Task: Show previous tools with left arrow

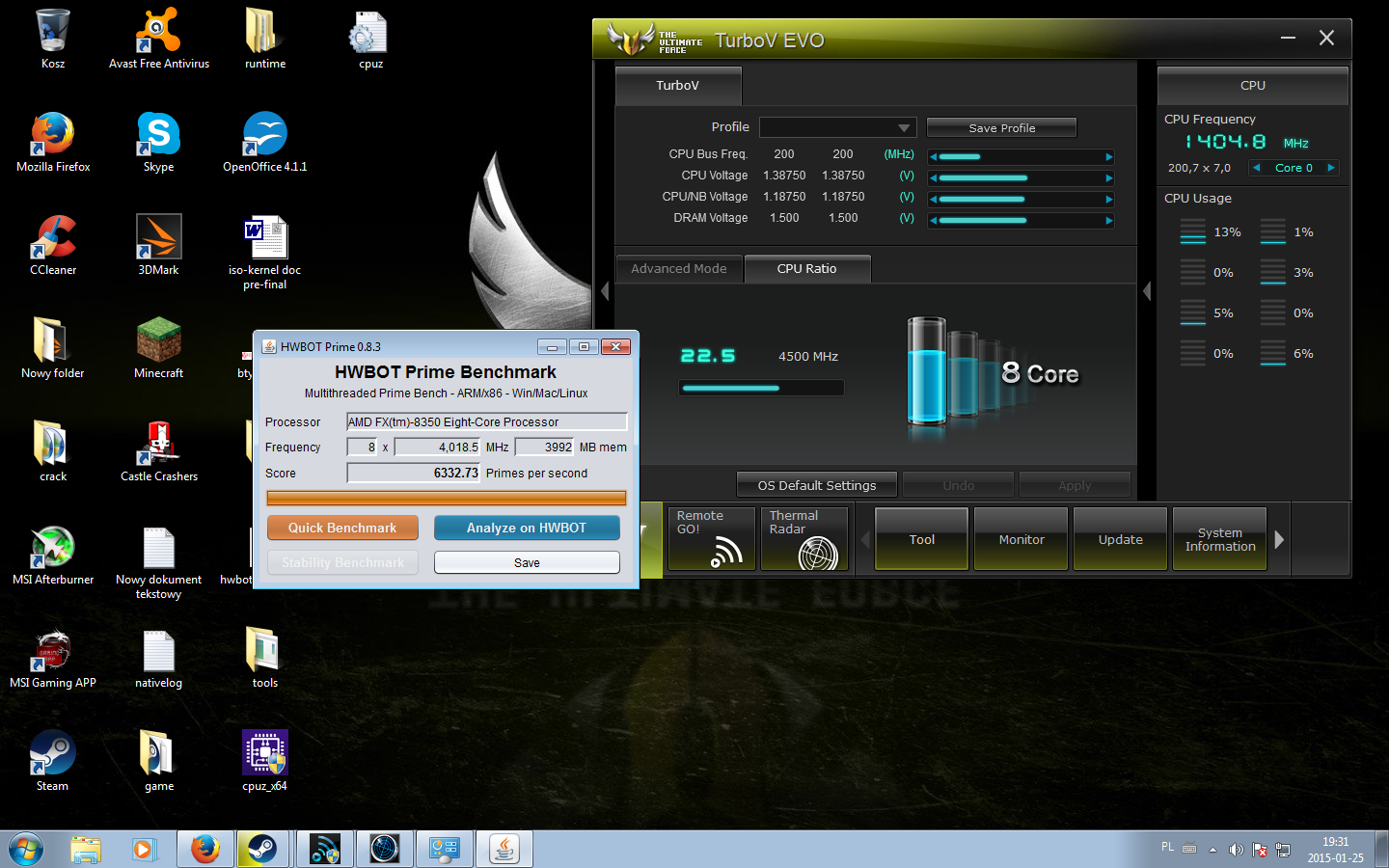Action: click(865, 539)
